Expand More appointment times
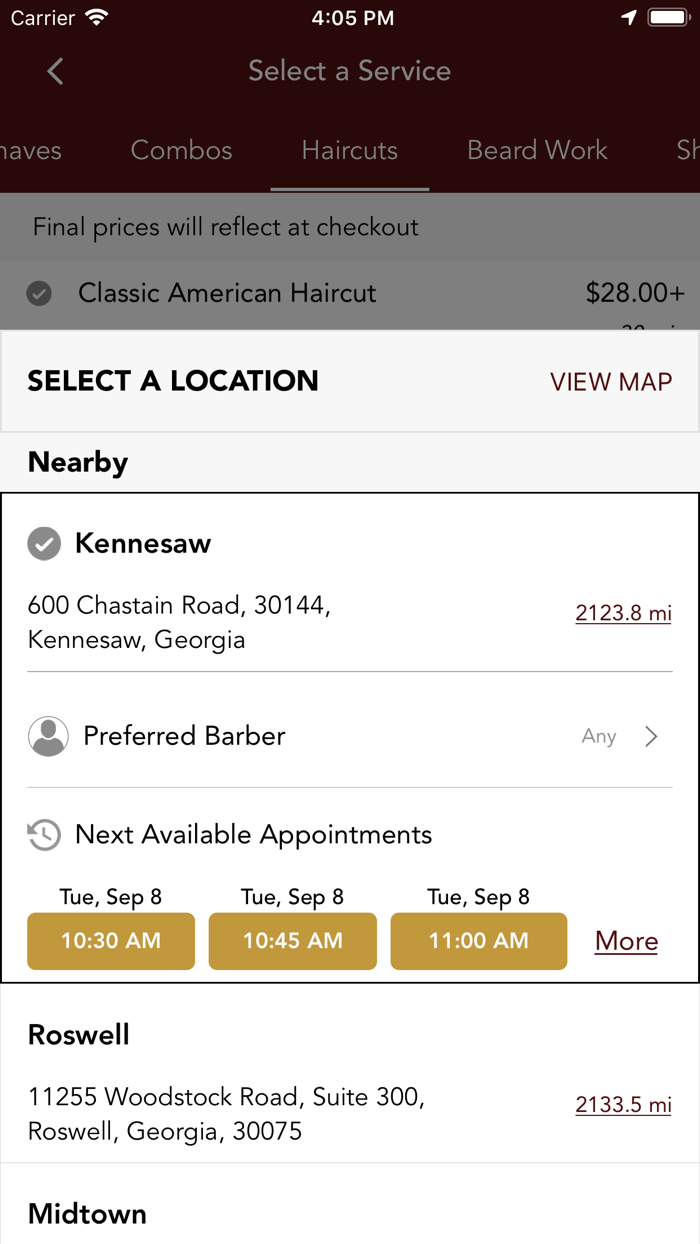 click(x=626, y=941)
